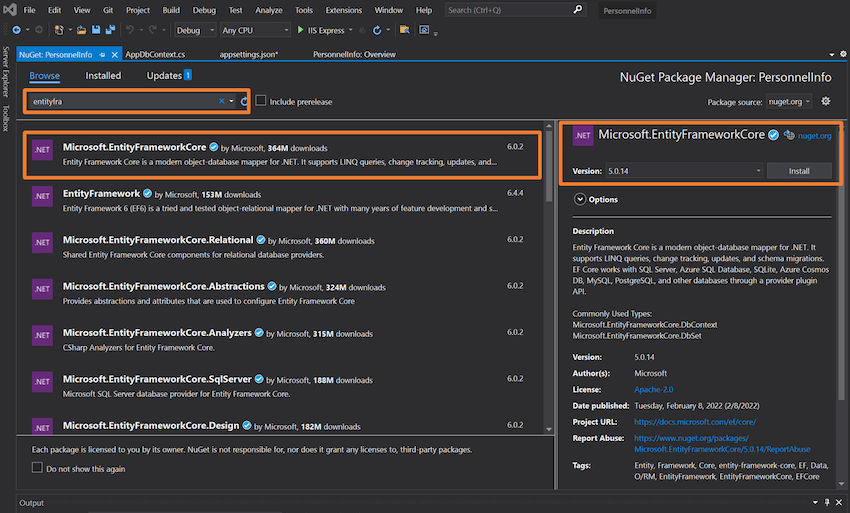This screenshot has width=850, height=513.
Task: Click the Open File folder icon
Action: tap(81, 30)
